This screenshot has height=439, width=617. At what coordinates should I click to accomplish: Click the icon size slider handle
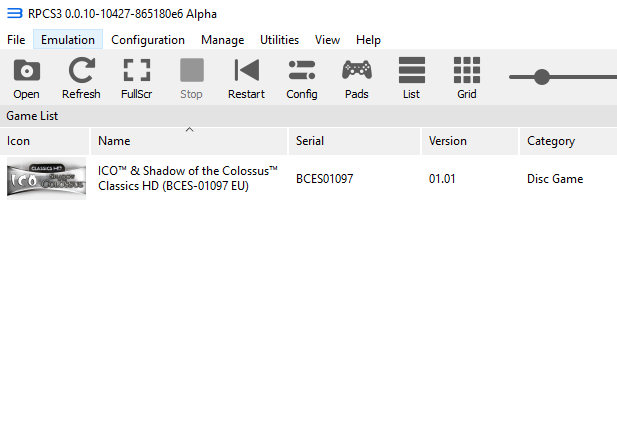(x=542, y=77)
